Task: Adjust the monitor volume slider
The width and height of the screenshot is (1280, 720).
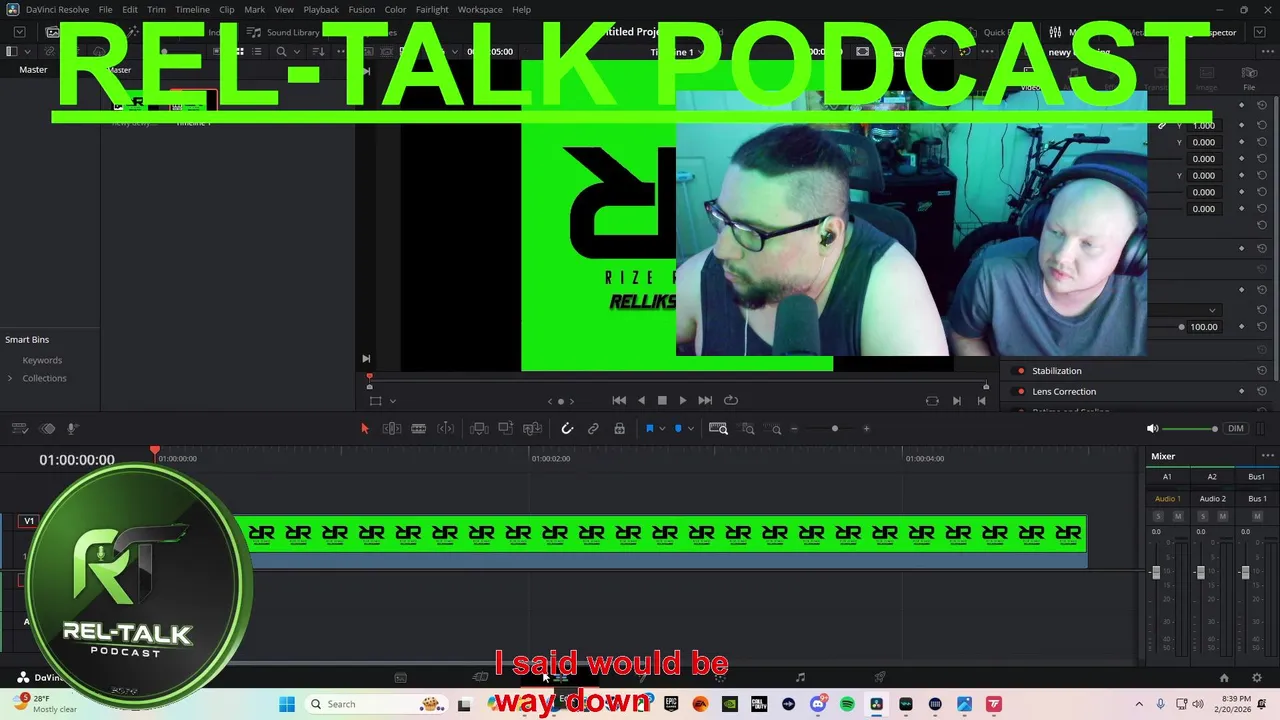Action: (x=1190, y=429)
